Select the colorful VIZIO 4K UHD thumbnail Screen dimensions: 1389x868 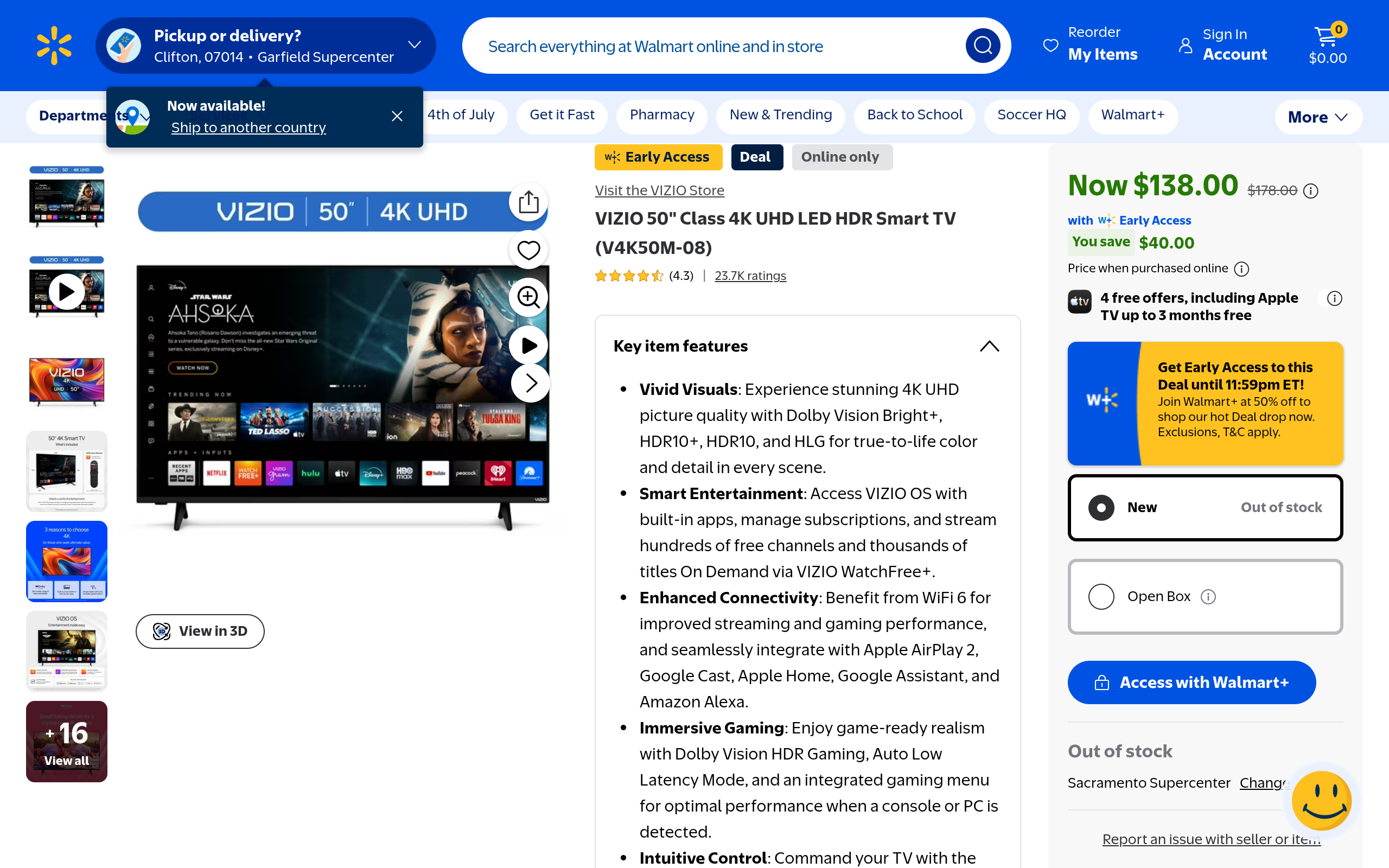(67, 382)
